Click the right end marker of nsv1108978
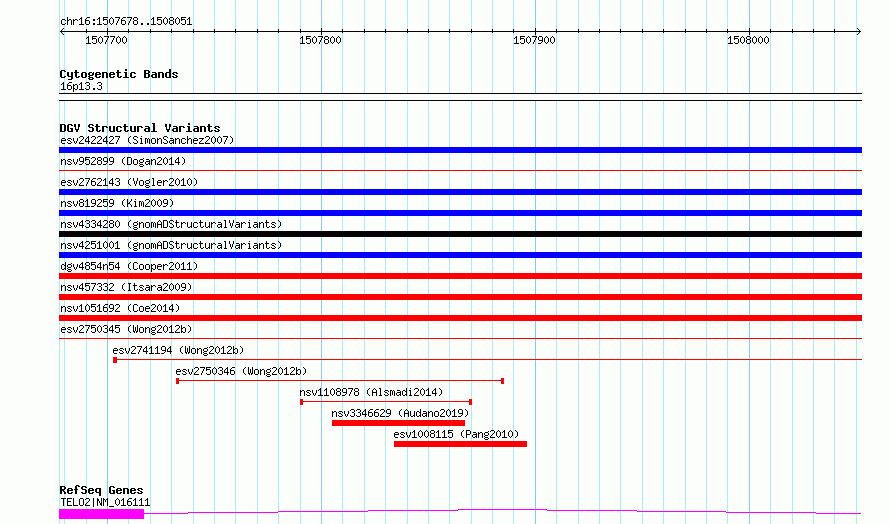 point(471,402)
